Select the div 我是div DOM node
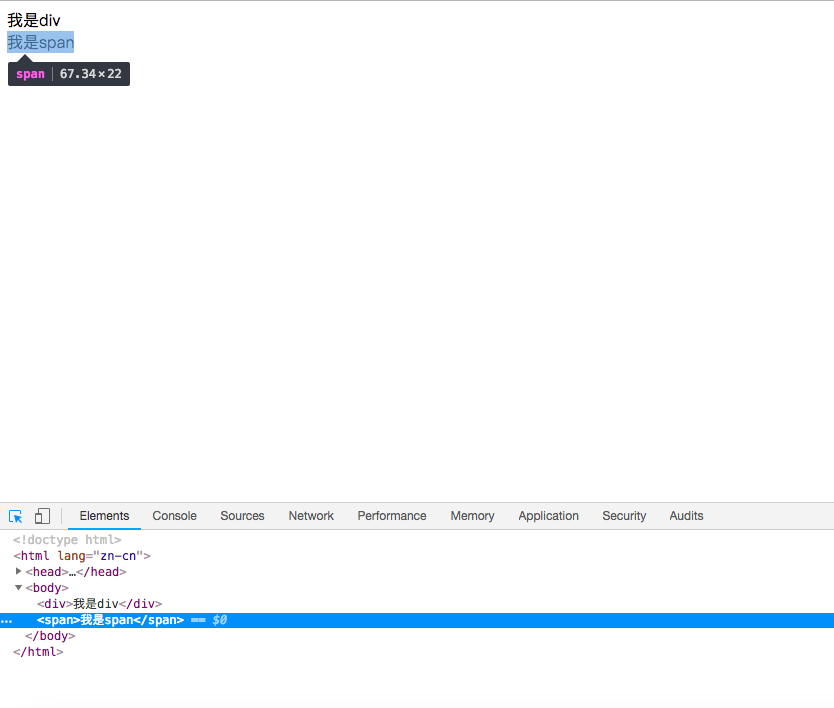 99,604
